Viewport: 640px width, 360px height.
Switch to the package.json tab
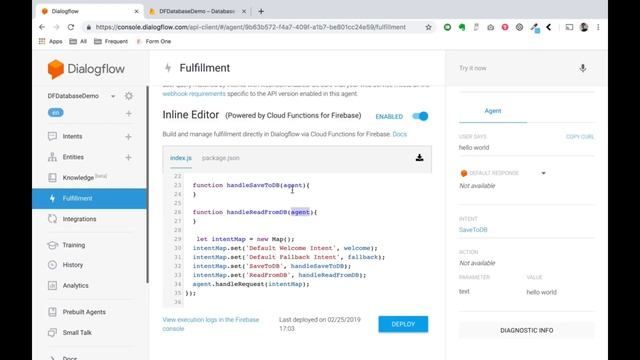220,158
